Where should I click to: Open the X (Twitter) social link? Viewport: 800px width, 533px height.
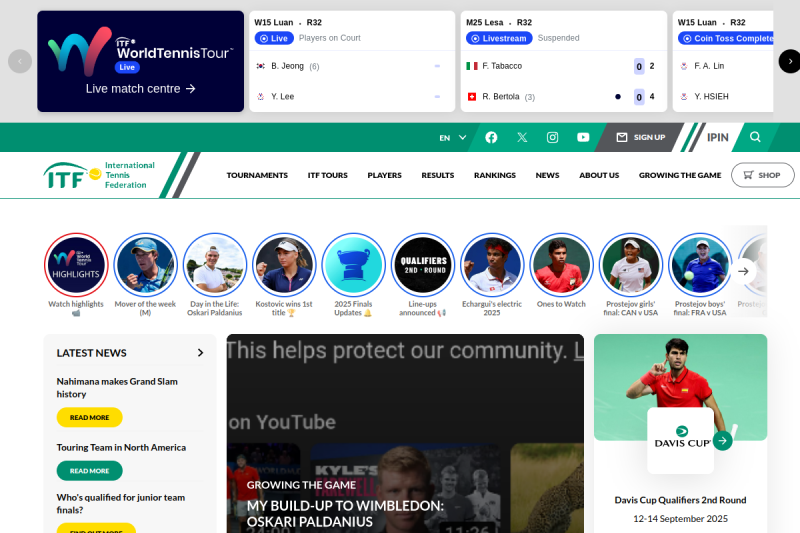coord(522,137)
